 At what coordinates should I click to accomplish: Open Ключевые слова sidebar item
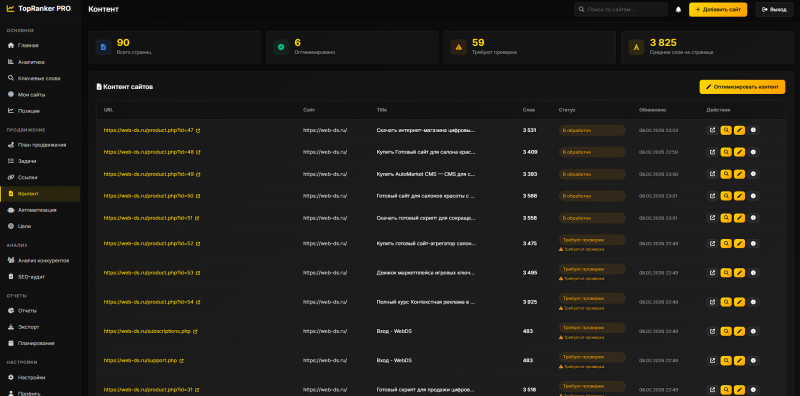pos(40,78)
